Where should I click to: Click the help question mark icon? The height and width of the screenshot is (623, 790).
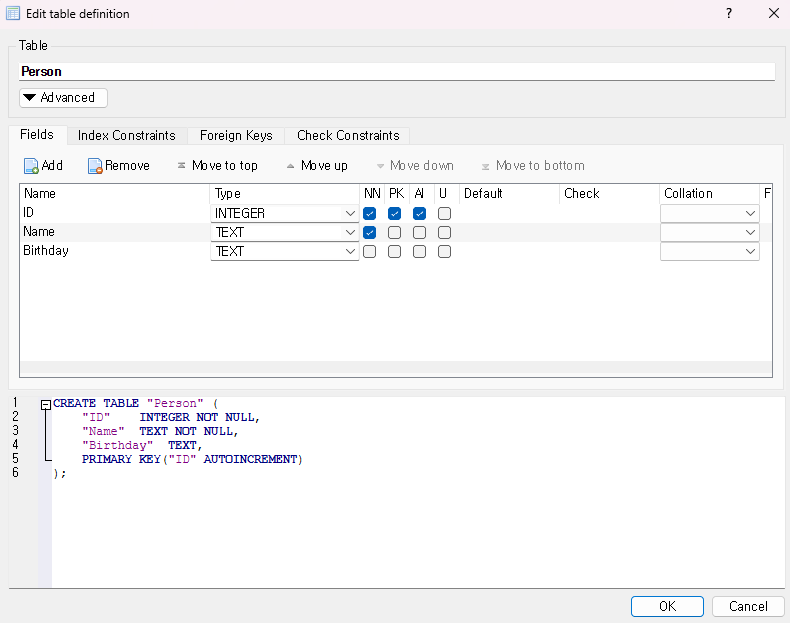pyautogui.click(x=729, y=13)
